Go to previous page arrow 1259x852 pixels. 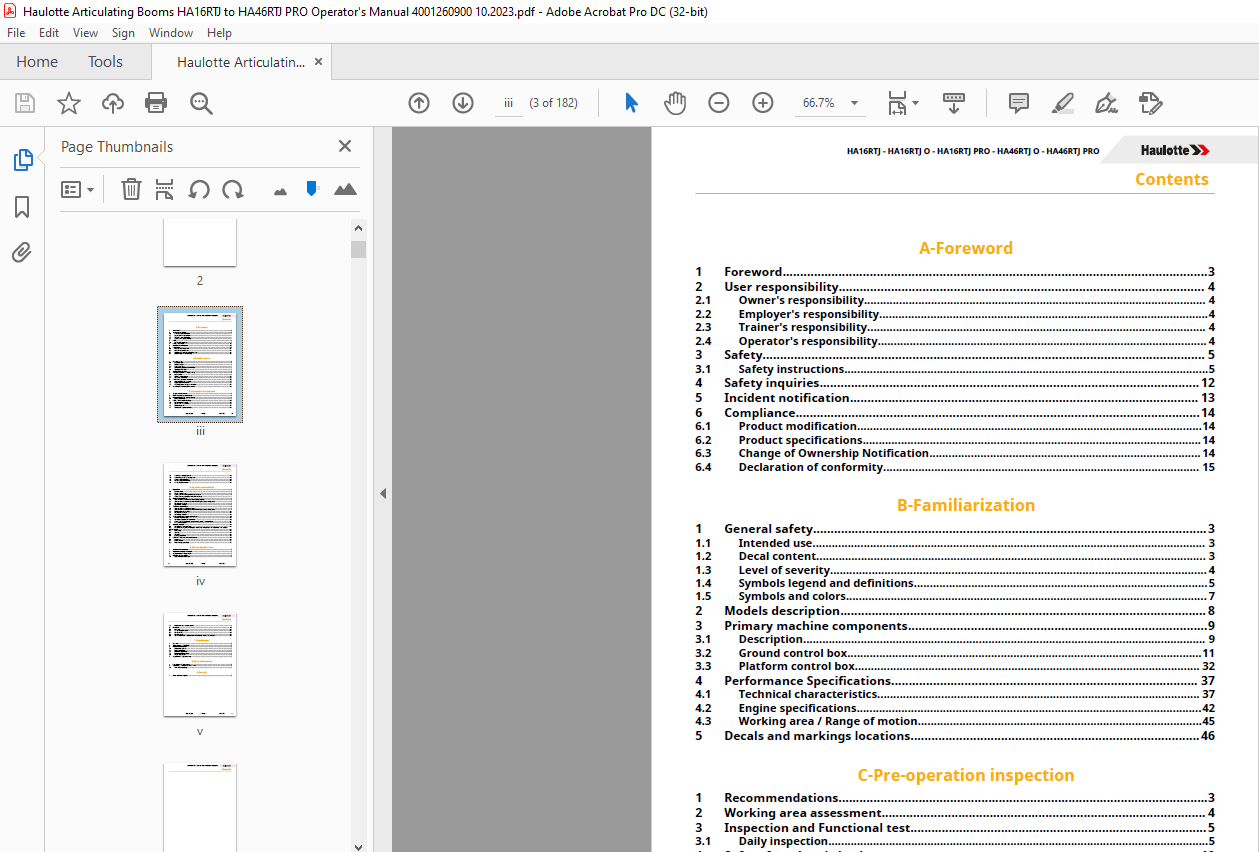[419, 103]
